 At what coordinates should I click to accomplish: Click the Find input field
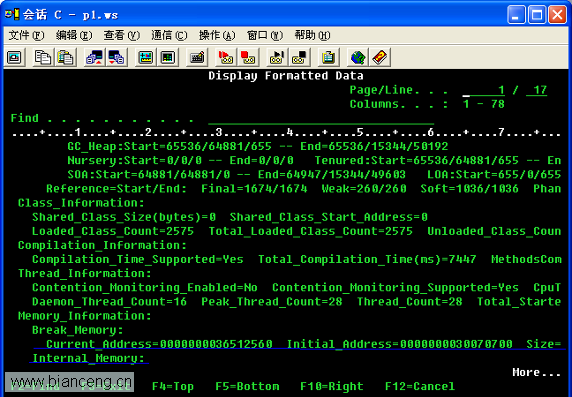coord(321,119)
